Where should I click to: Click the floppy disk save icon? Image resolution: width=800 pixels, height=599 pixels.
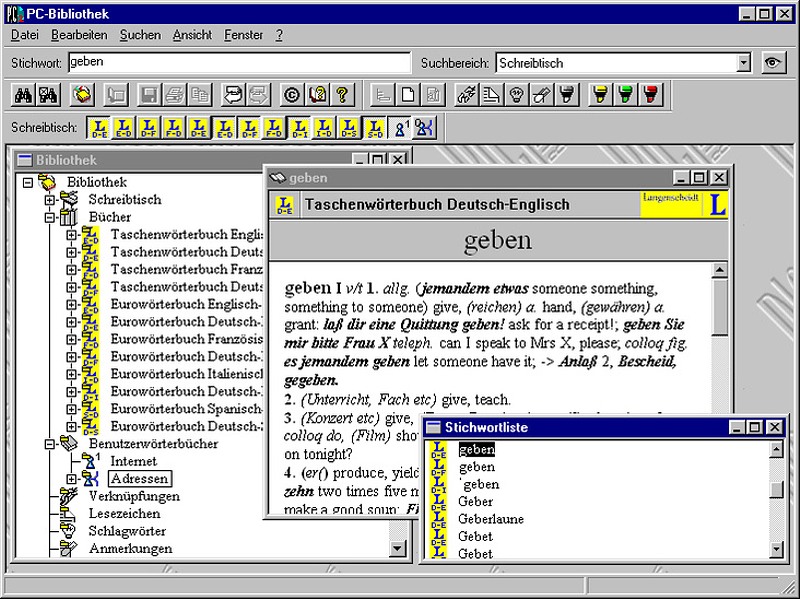[149, 95]
